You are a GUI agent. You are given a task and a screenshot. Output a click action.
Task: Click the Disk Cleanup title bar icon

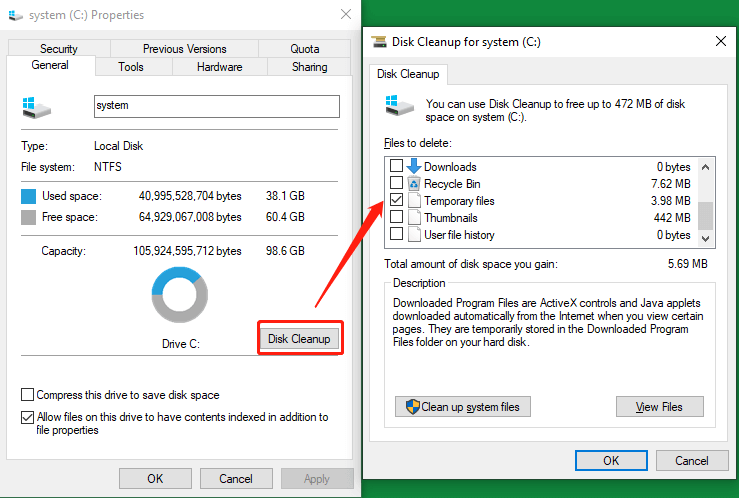(x=379, y=41)
